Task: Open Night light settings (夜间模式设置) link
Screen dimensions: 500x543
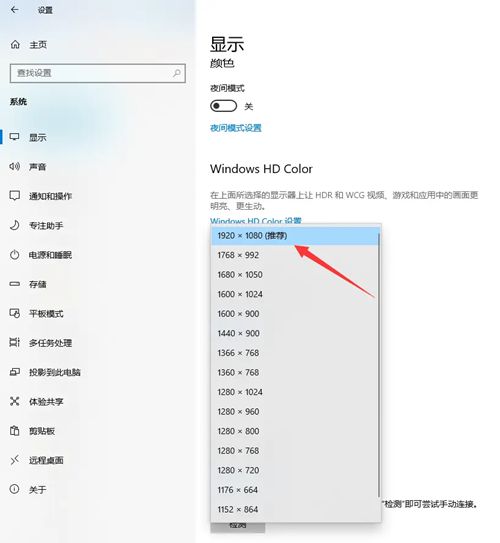Action: tap(236, 128)
